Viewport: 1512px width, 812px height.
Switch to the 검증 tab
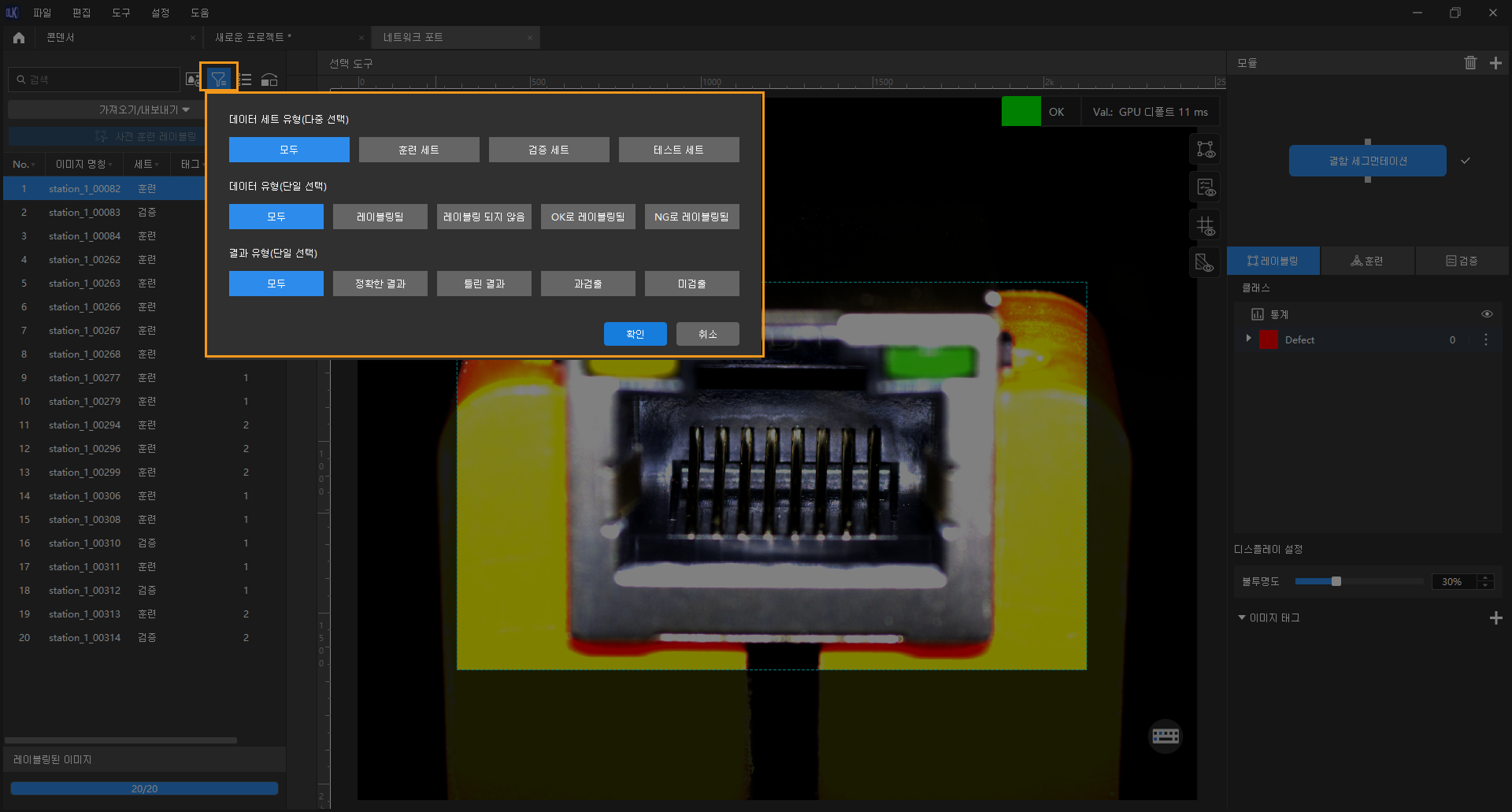click(1462, 261)
